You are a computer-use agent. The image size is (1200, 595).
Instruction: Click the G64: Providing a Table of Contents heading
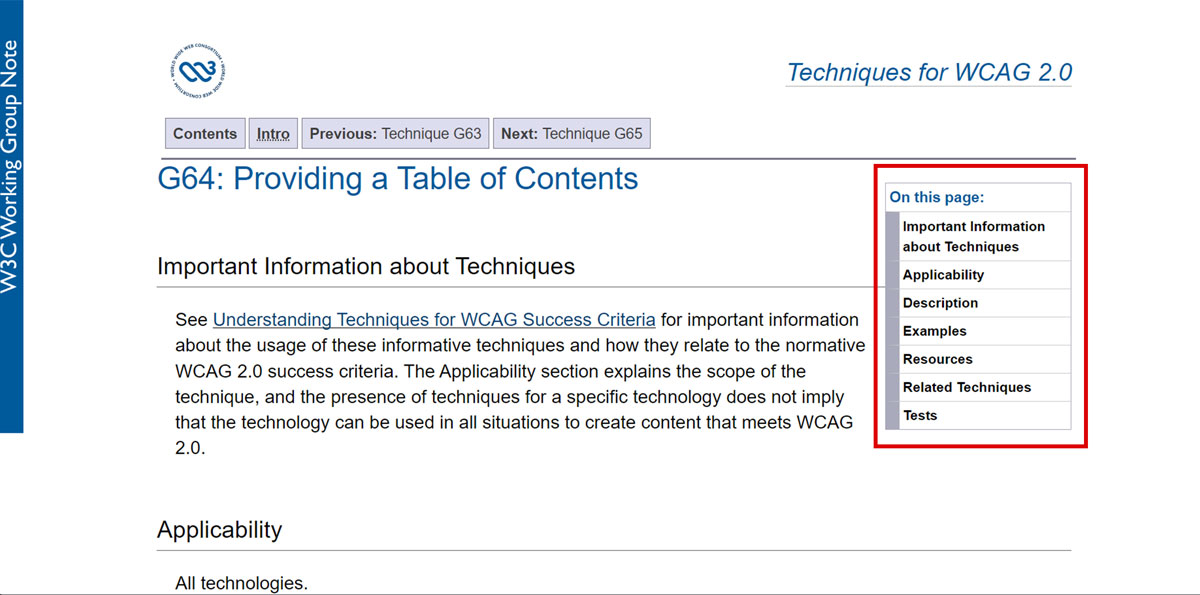point(397,179)
